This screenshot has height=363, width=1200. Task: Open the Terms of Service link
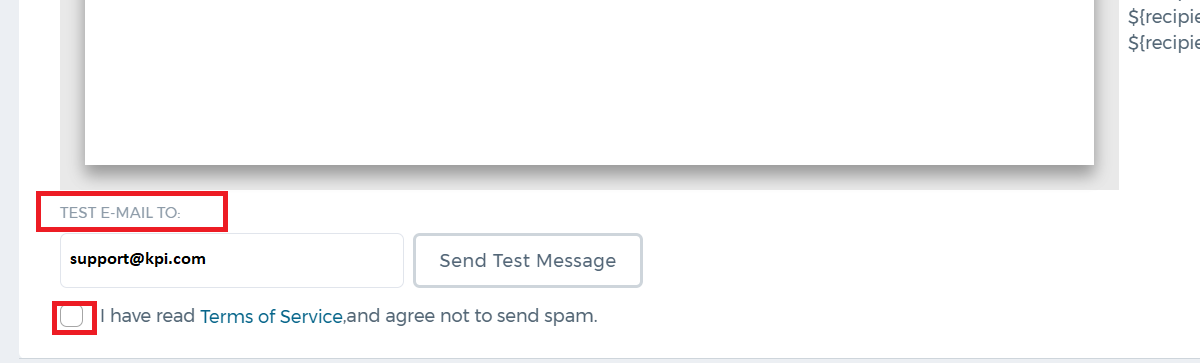coord(272,317)
